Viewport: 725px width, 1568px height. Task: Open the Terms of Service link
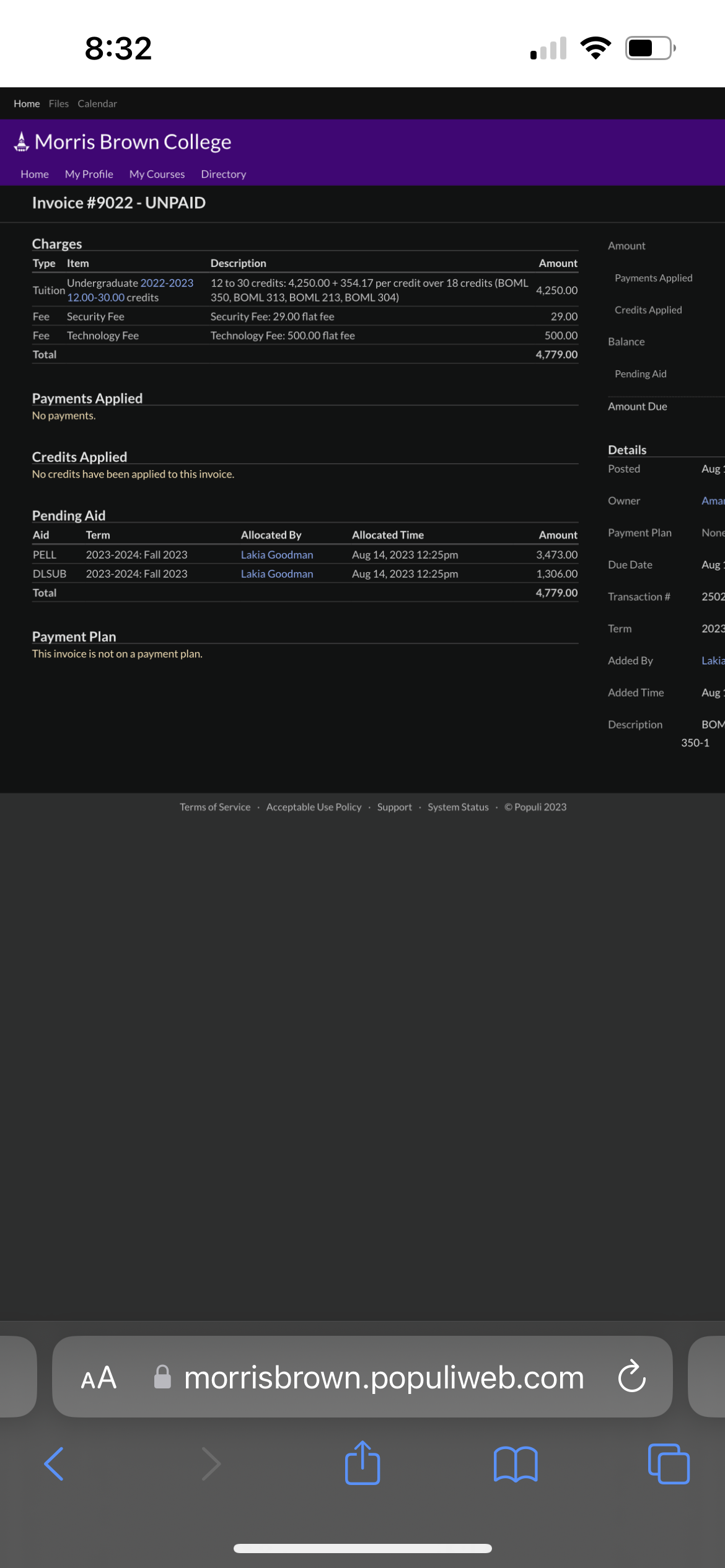215,807
